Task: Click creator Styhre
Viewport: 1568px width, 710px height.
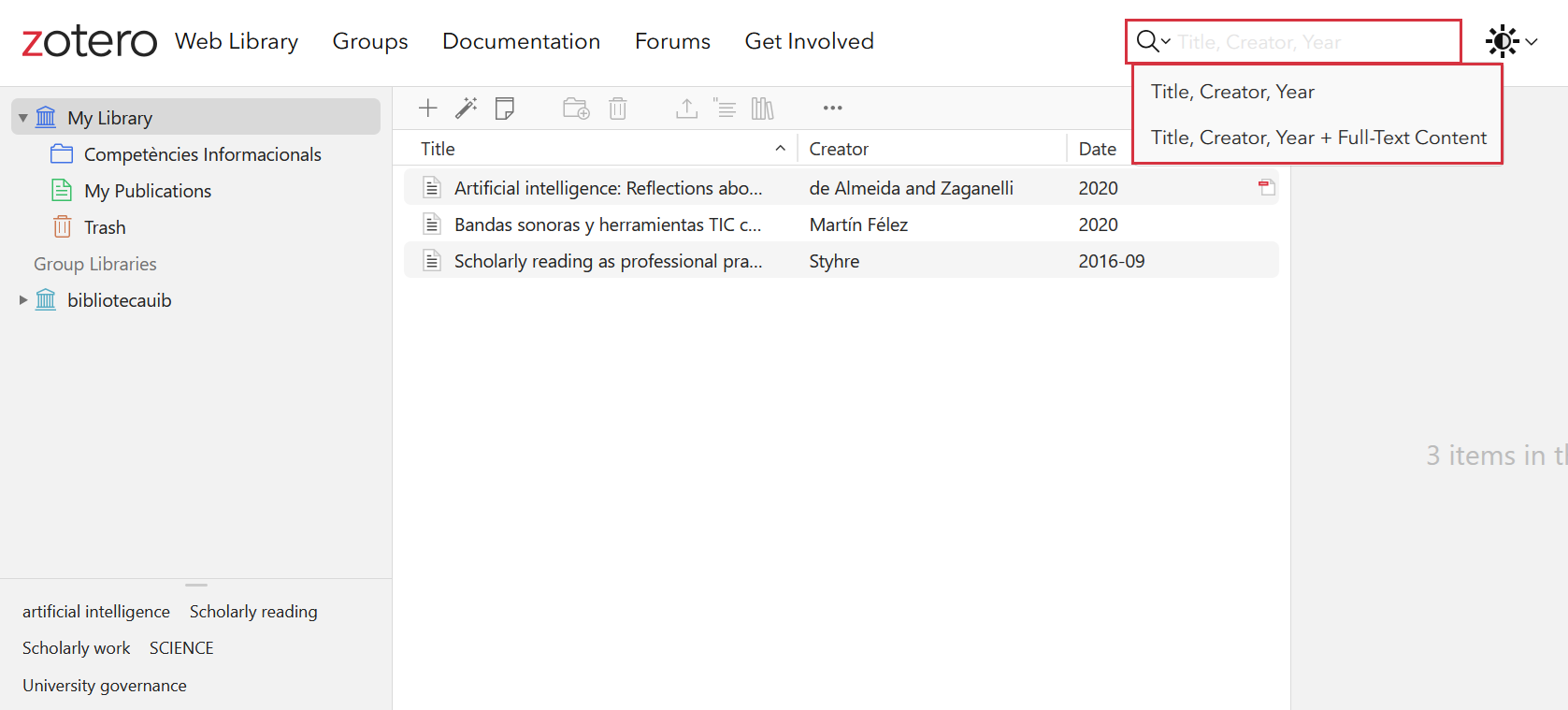Action: point(834,261)
